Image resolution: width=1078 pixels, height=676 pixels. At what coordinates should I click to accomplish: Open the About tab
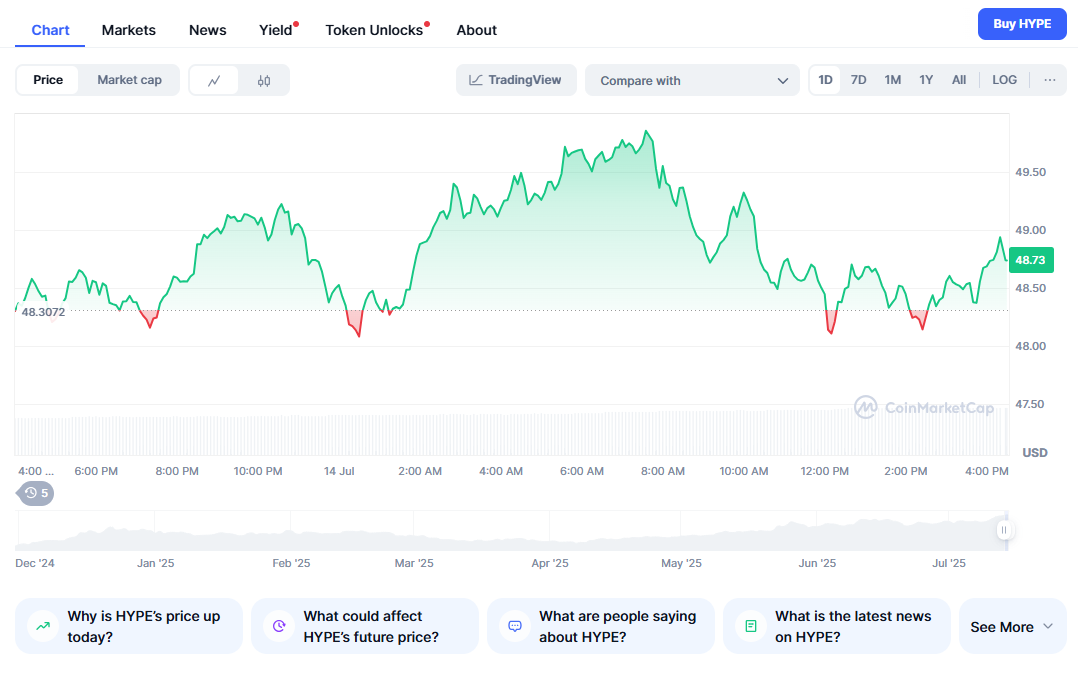(x=476, y=30)
